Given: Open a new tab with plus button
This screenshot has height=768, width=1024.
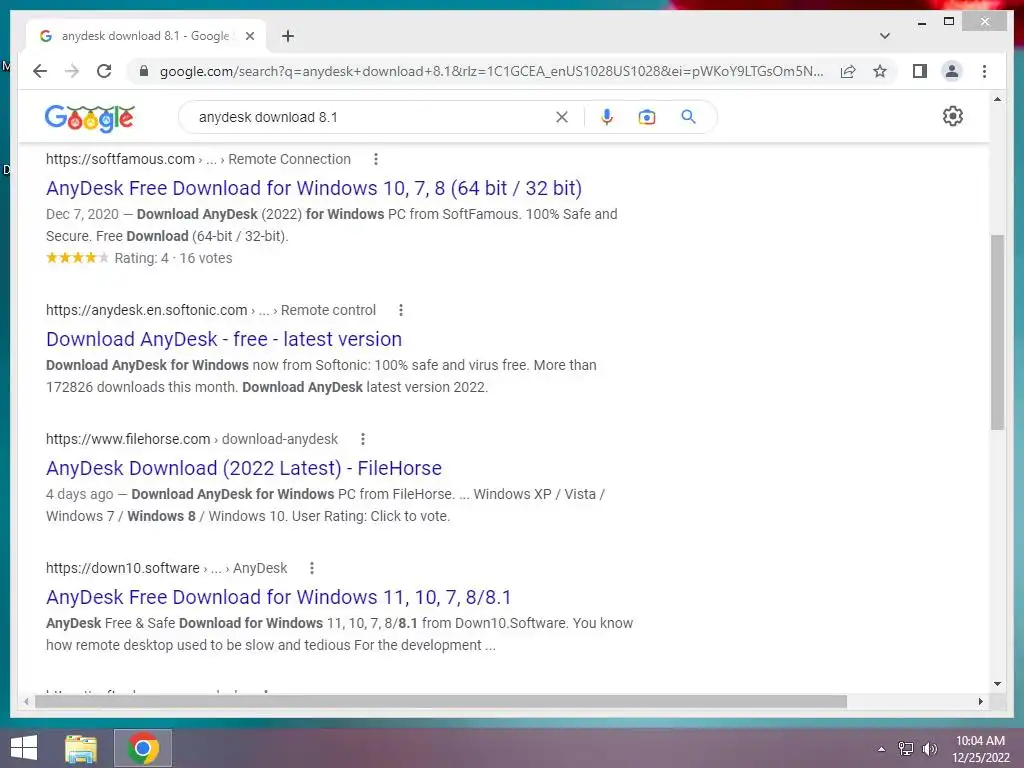Looking at the screenshot, I should (288, 36).
